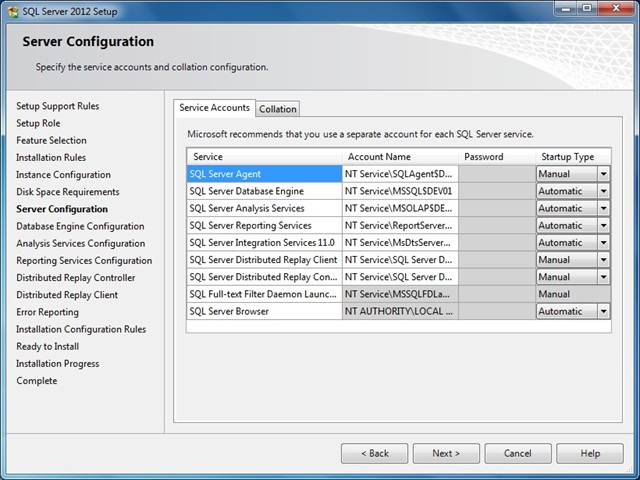The width and height of the screenshot is (640, 480).
Task: Click Analysis Services Configuration step in sidebar
Action: (x=80, y=243)
